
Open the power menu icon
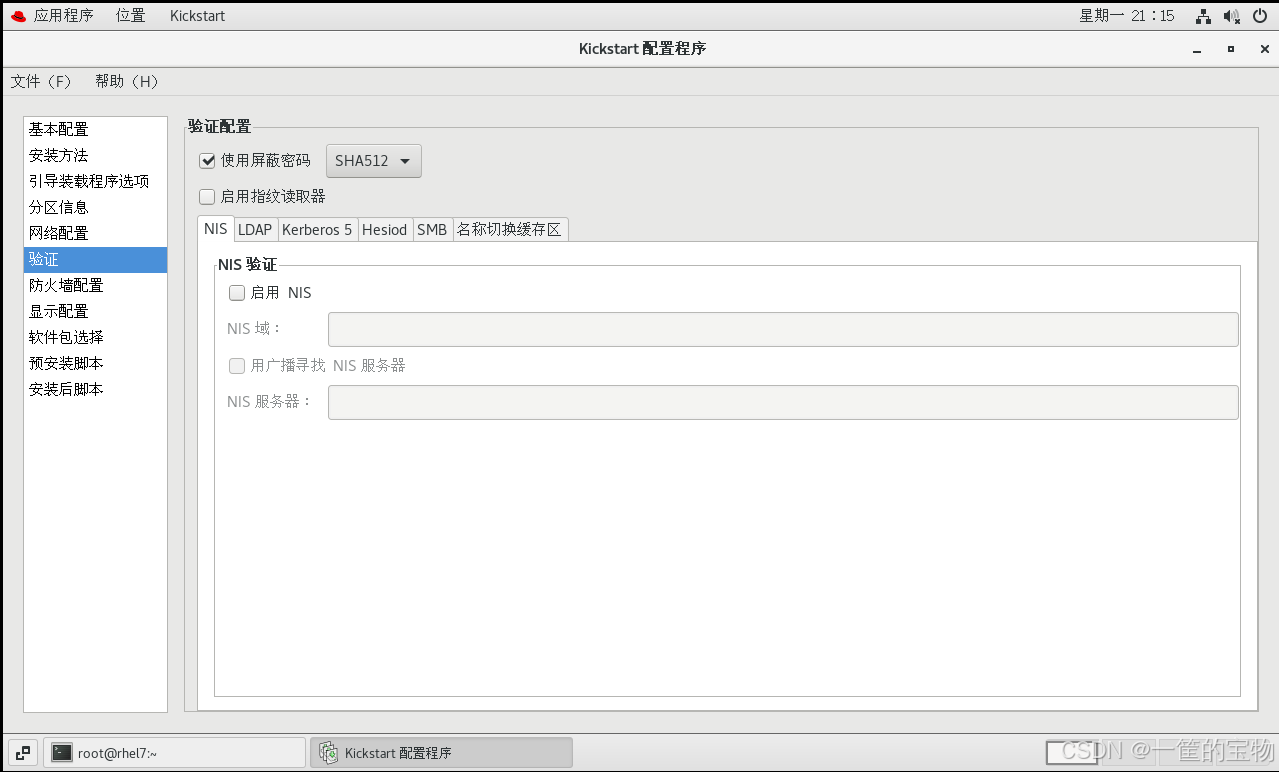click(1260, 16)
